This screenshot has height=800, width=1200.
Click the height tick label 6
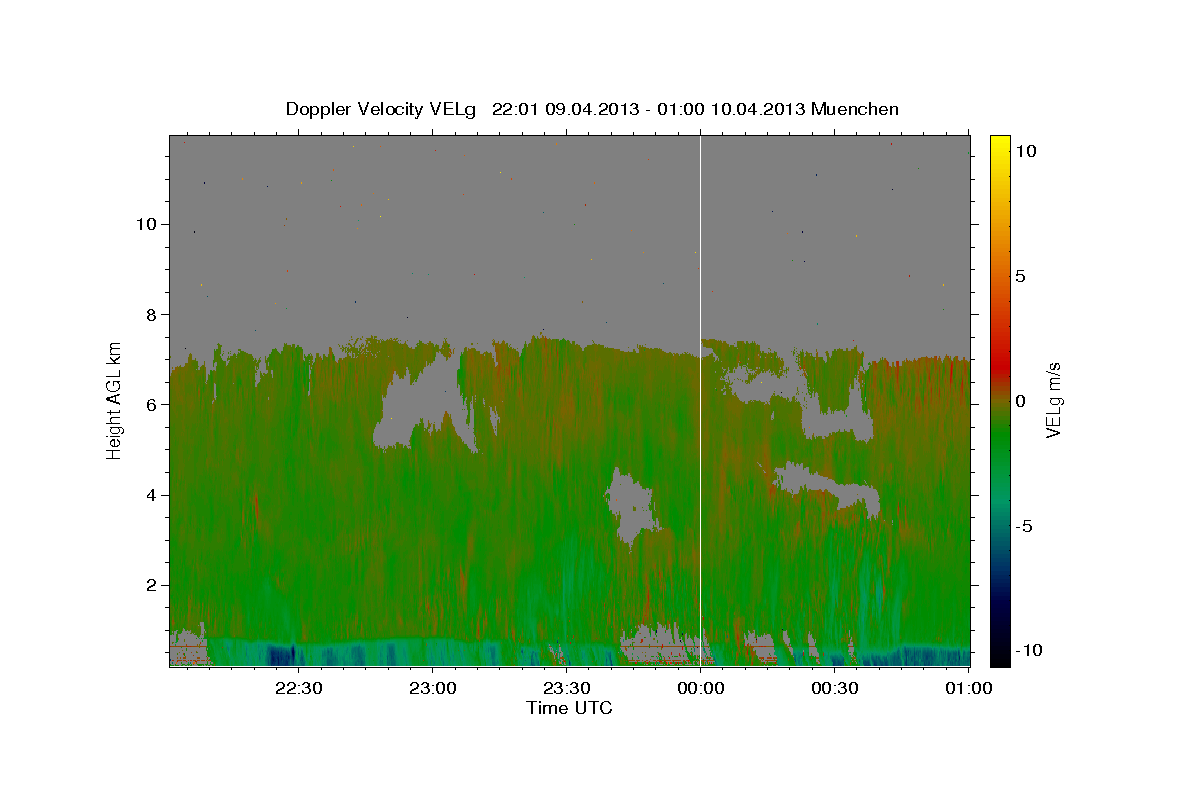[x=150, y=404]
